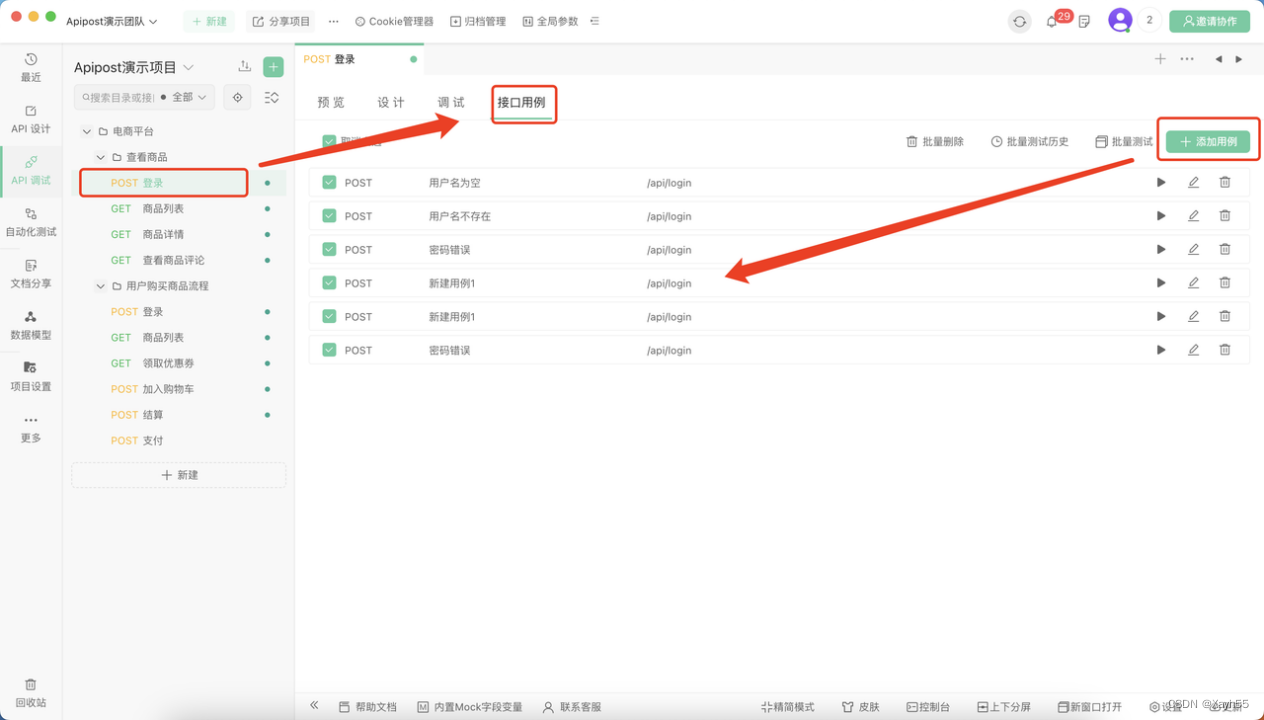Image resolution: width=1264 pixels, height=720 pixels.
Task: Check the select-all checkbox in the case list header
Action: pos(330,141)
